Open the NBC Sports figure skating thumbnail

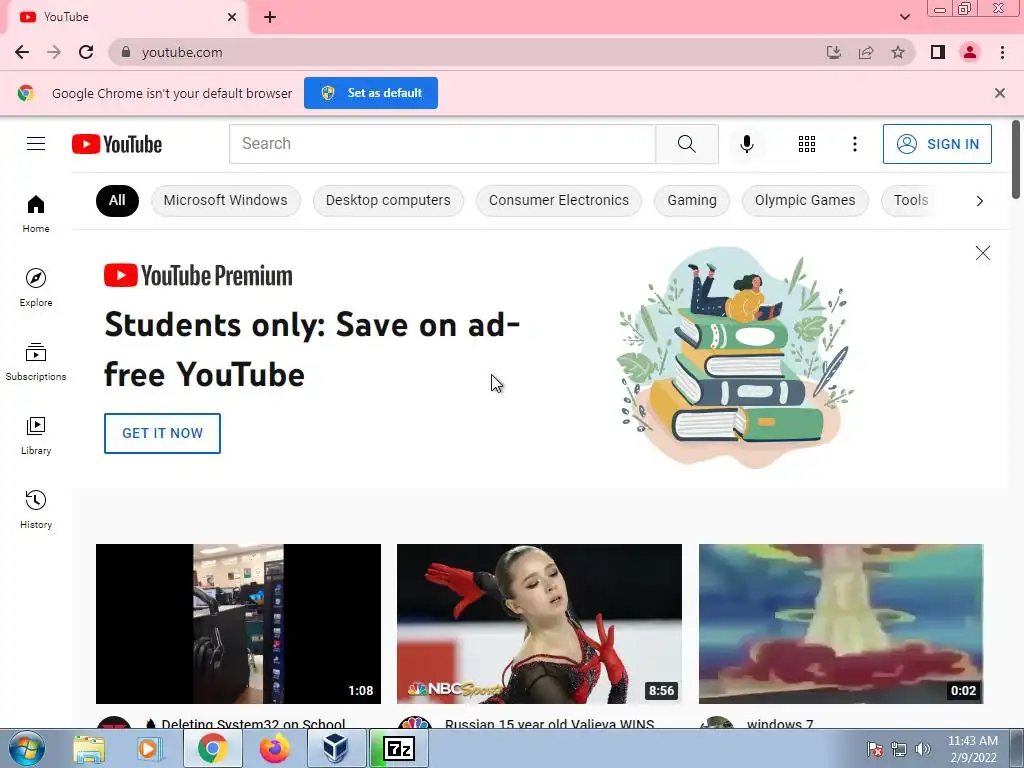[x=539, y=624]
